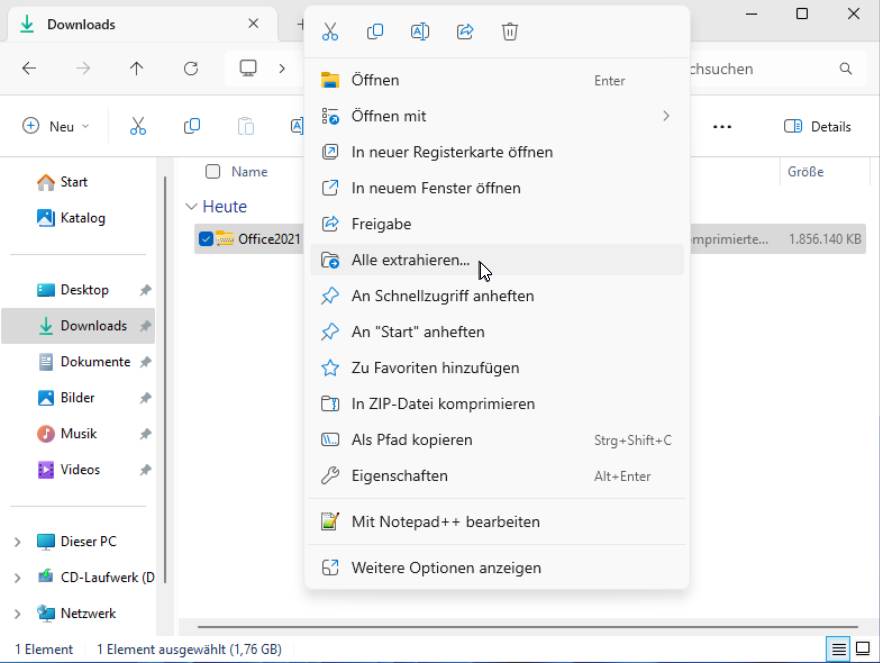This screenshot has height=663, width=880.
Task: Click the pin icon beside Musik
Action: click(145, 433)
